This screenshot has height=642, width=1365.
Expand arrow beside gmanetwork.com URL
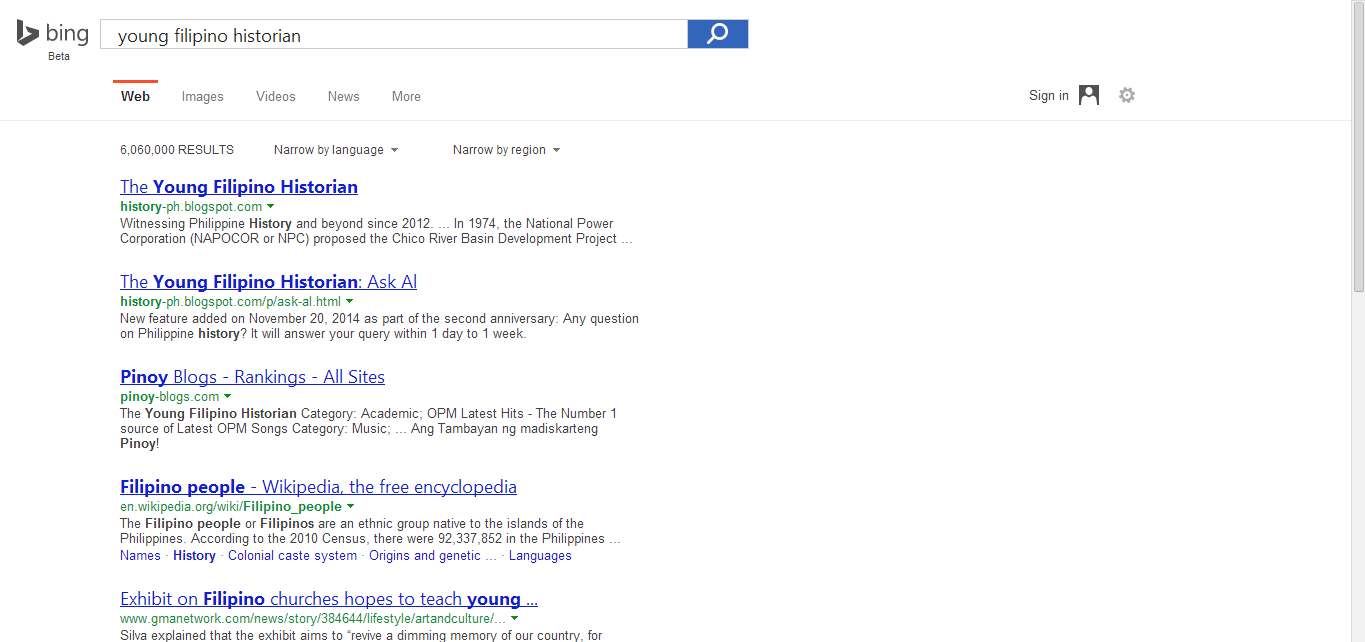pos(513,619)
